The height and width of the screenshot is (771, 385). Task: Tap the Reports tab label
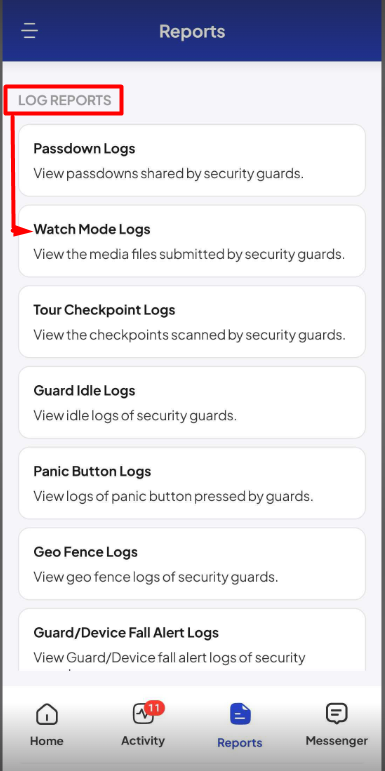240,742
